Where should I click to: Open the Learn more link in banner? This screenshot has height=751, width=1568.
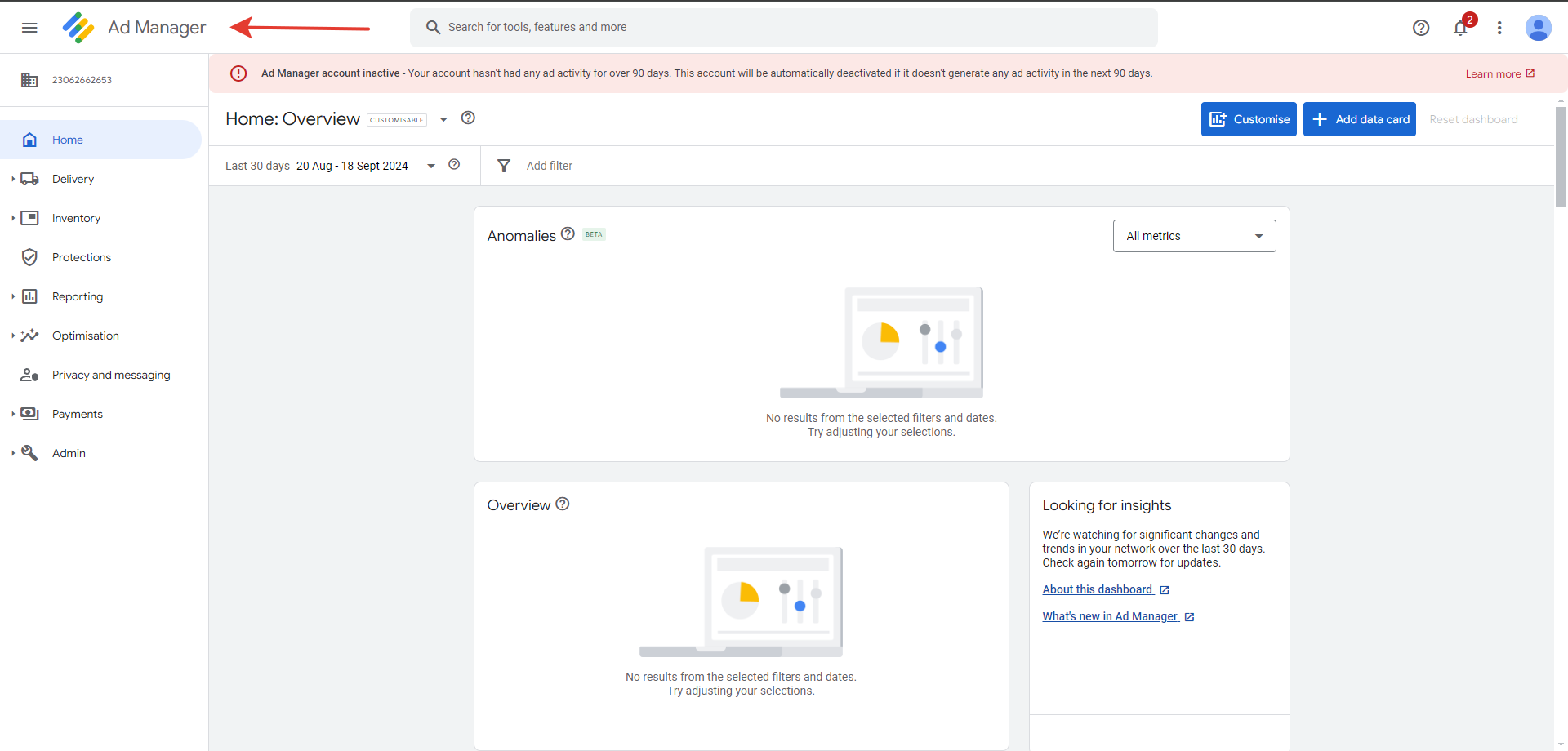[1500, 73]
